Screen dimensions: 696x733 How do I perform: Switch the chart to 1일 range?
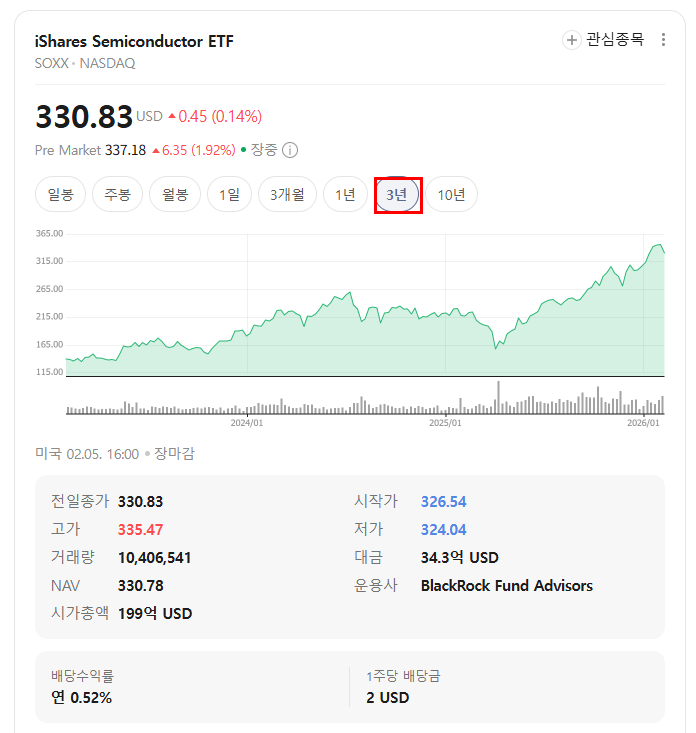pos(230,194)
